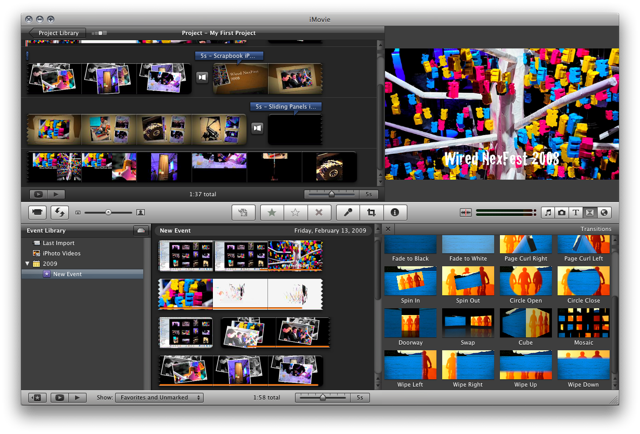640x434 pixels.
Task: Select the '5s – Sliding Panels' title bar
Action: [x=286, y=107]
